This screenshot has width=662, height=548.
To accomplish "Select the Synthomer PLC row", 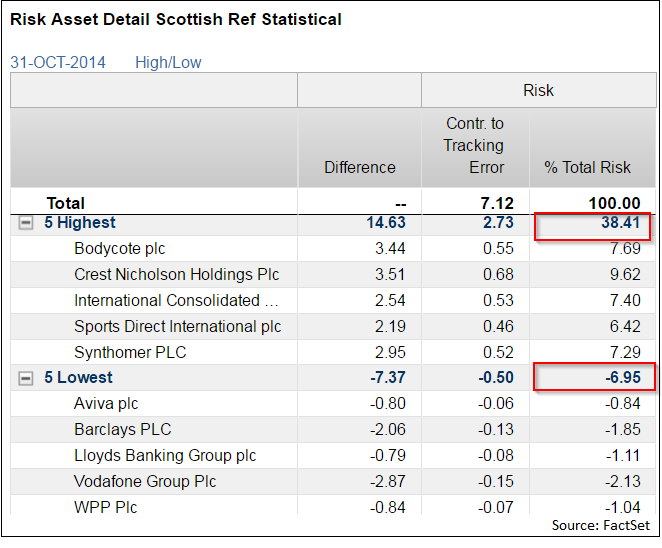I will click(130, 352).
